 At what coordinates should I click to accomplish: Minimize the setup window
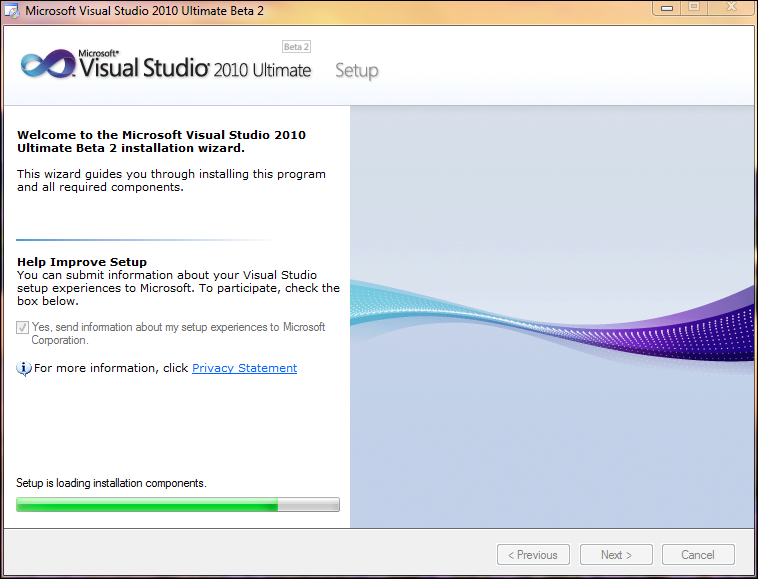click(x=667, y=7)
